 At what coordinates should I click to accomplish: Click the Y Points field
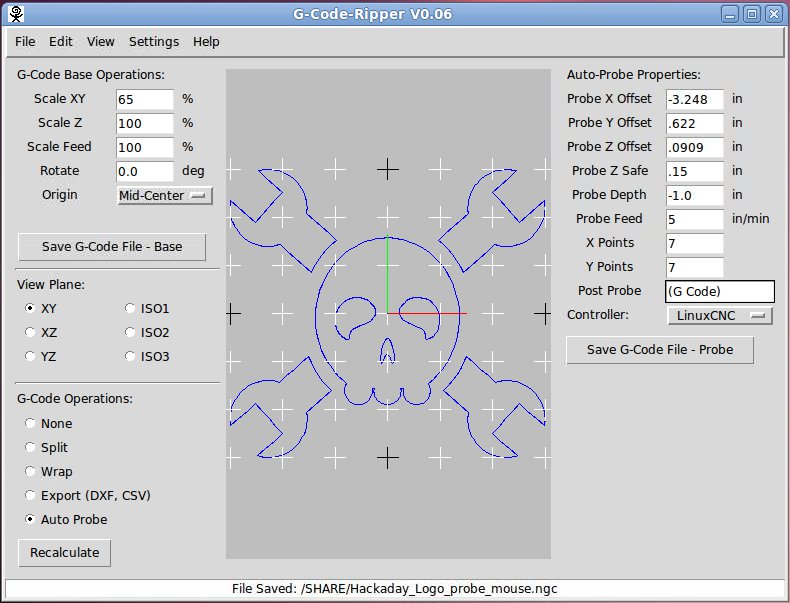point(695,267)
